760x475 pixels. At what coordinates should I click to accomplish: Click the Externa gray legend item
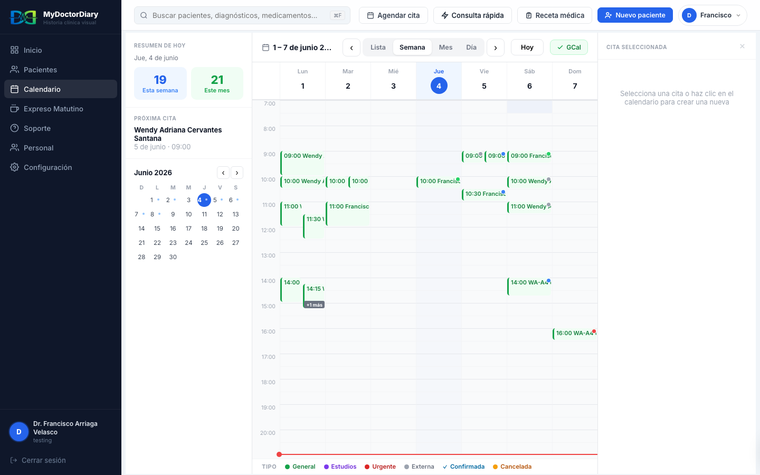419,467
